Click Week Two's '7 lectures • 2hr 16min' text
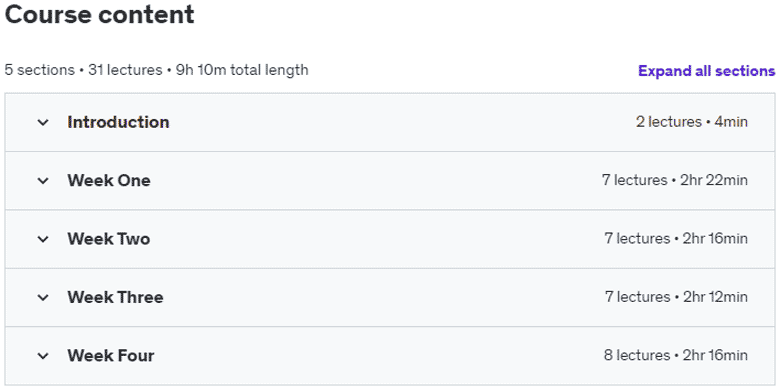Viewport: 780px width, 390px height. click(x=676, y=239)
